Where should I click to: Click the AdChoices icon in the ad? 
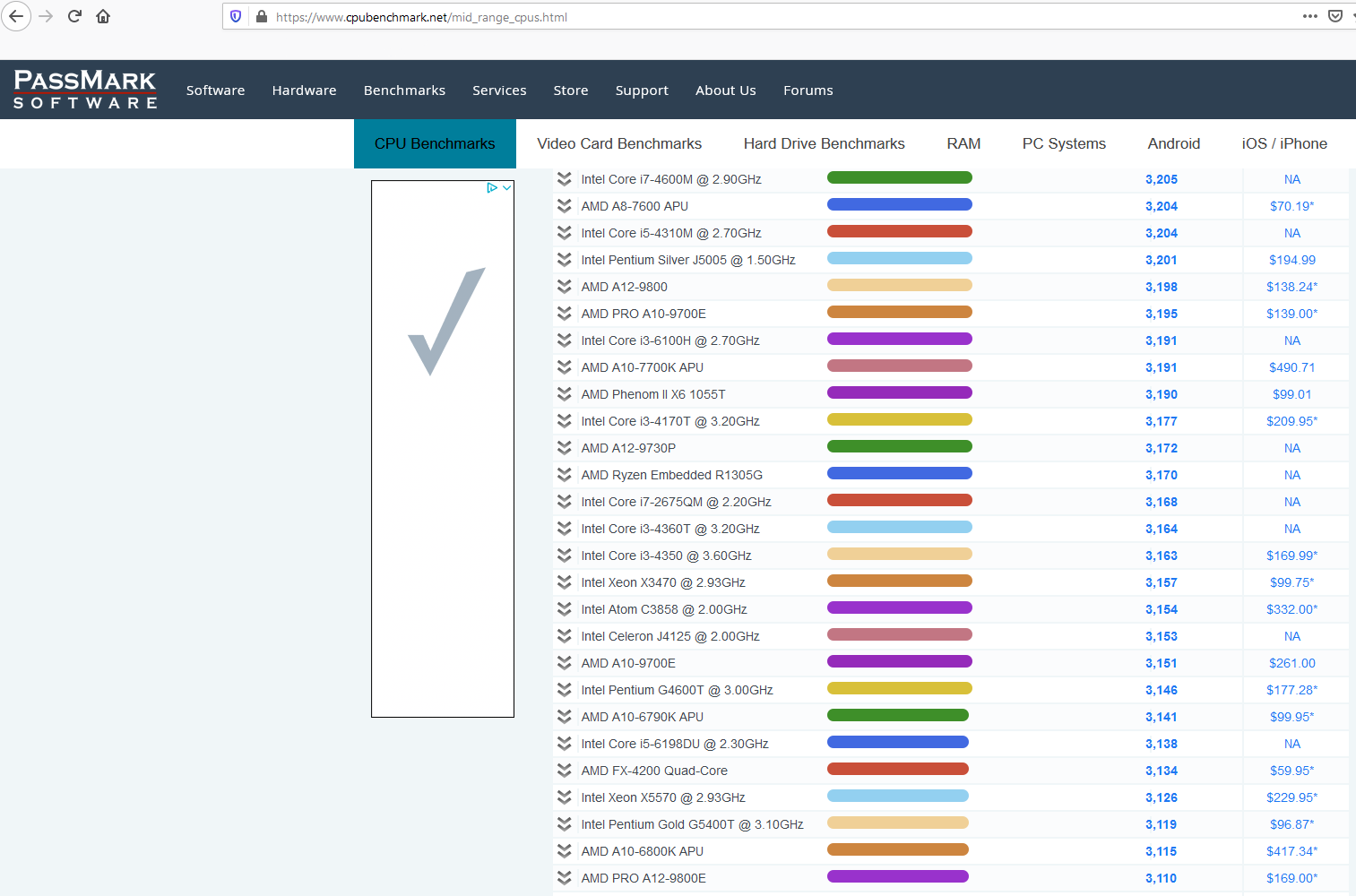[x=492, y=188]
